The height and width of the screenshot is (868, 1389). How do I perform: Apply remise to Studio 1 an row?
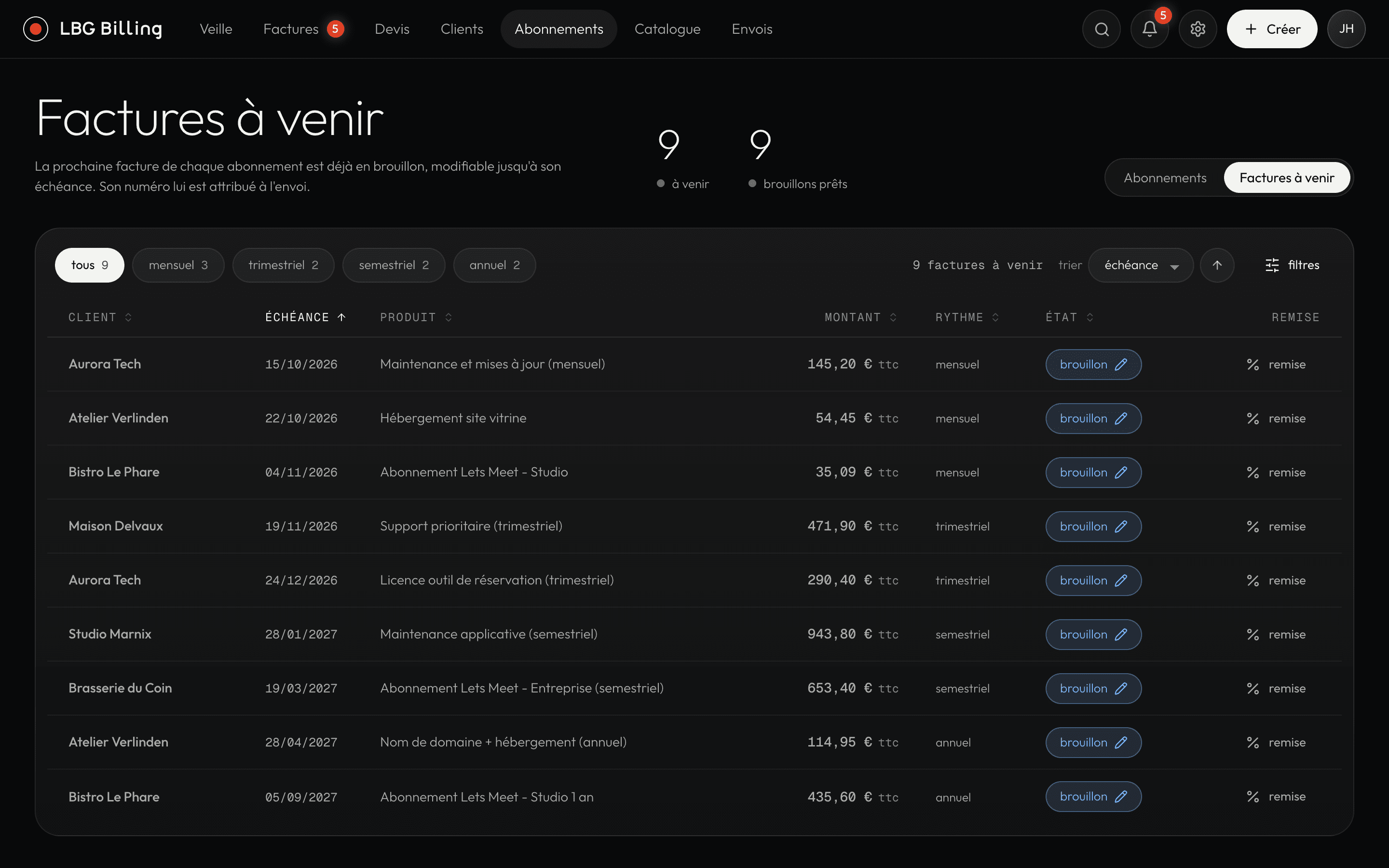[1277, 796]
